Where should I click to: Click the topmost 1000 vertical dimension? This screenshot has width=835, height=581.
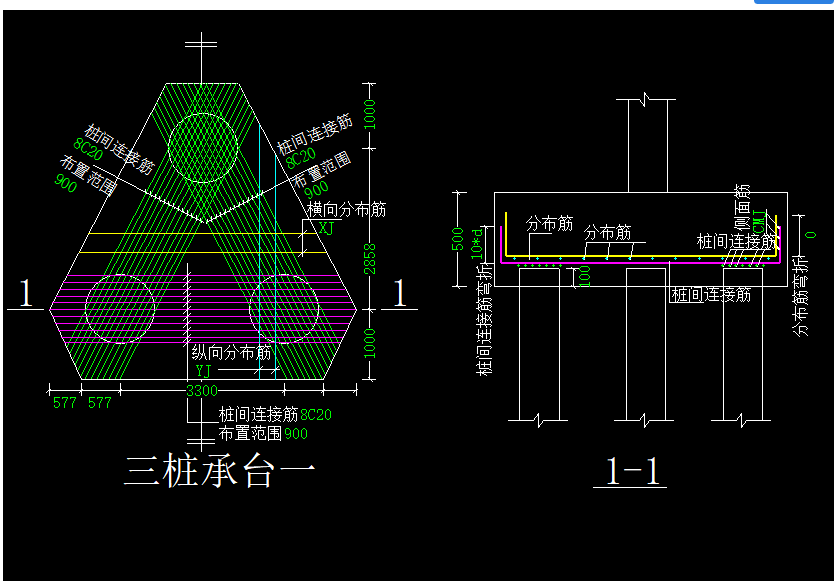point(370,114)
